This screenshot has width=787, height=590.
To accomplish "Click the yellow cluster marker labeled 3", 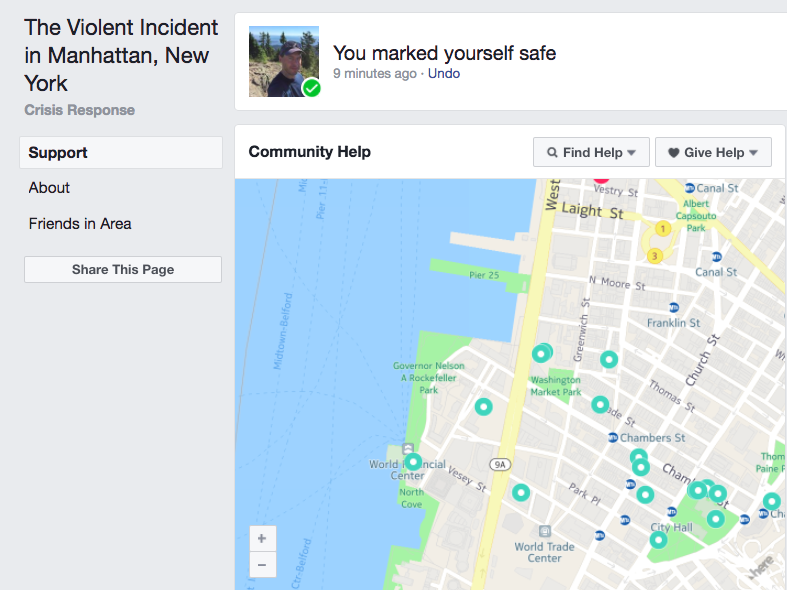I will coord(654,256).
